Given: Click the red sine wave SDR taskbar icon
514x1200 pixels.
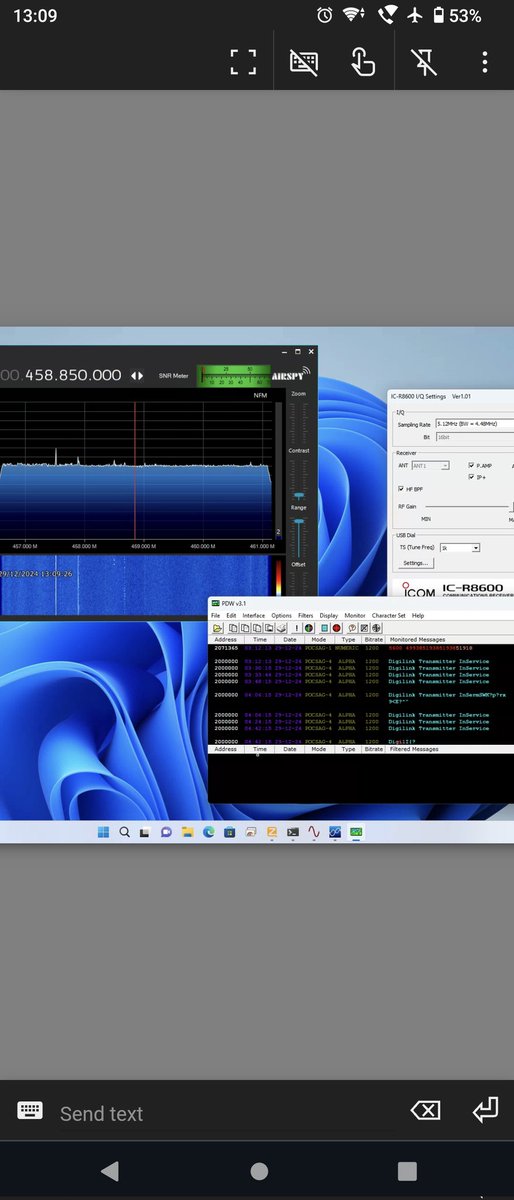Looking at the screenshot, I should [x=314, y=831].
